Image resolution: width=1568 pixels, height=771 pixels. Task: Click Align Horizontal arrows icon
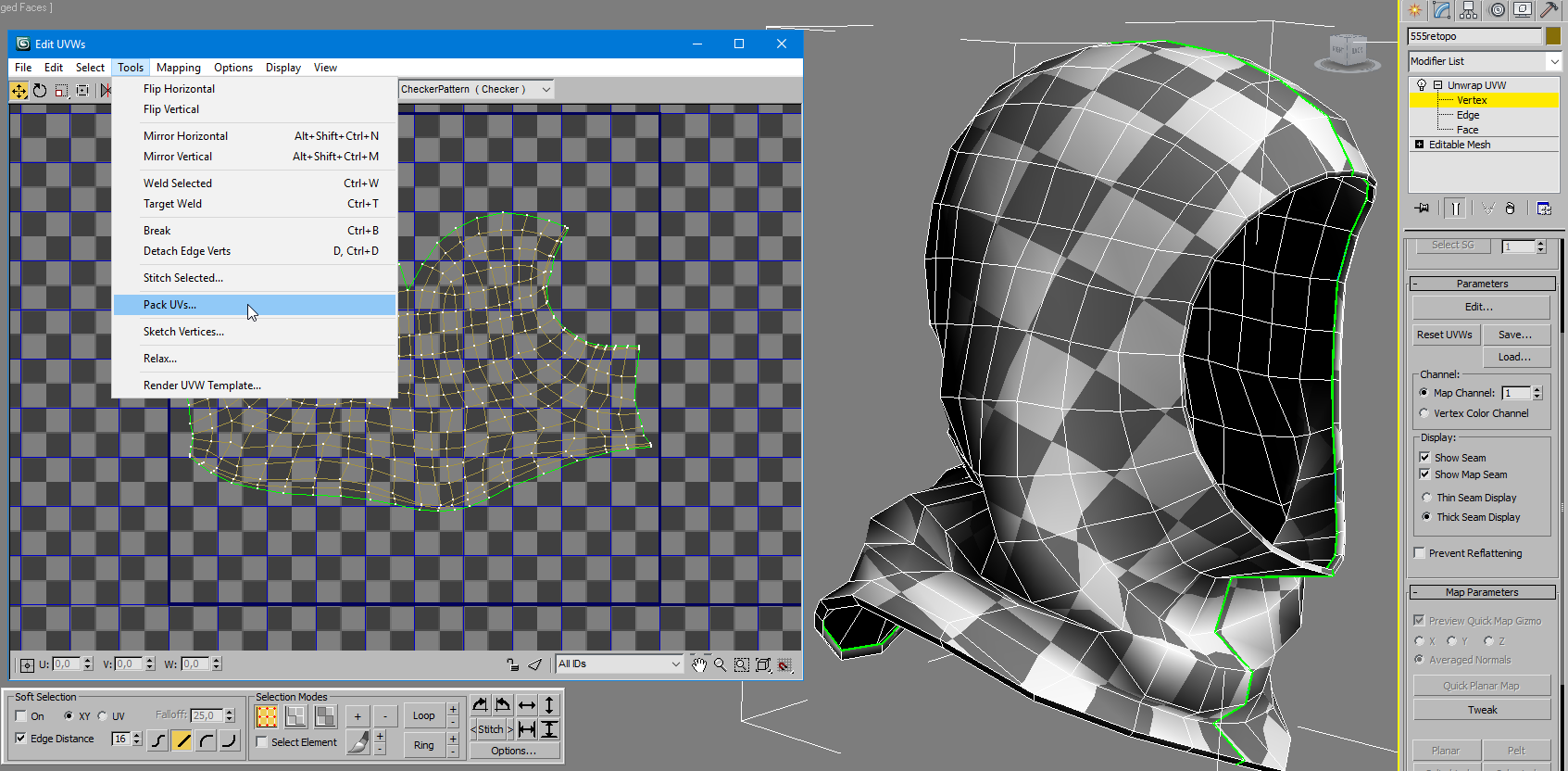[x=527, y=705]
